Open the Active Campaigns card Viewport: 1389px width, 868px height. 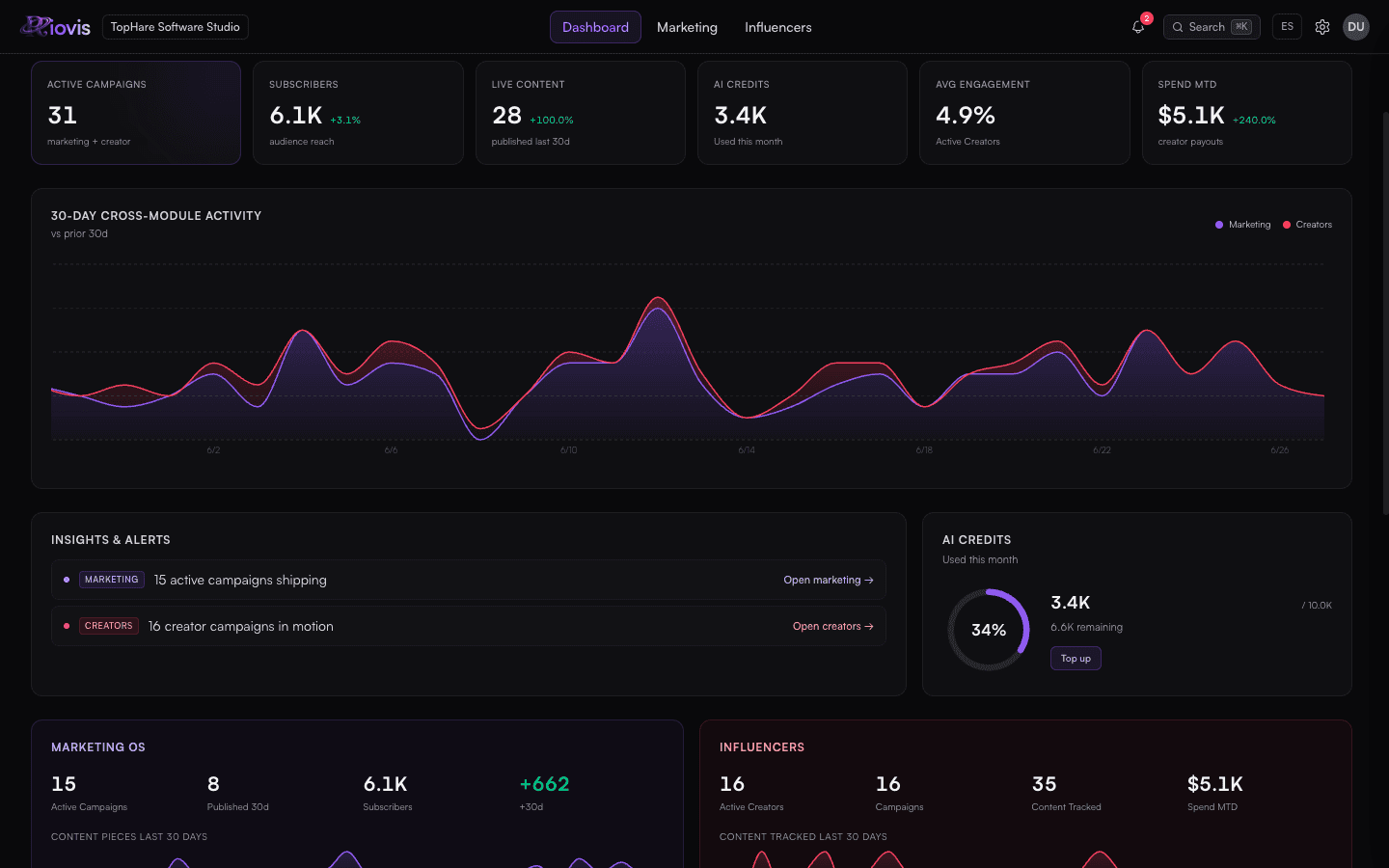[x=136, y=113]
